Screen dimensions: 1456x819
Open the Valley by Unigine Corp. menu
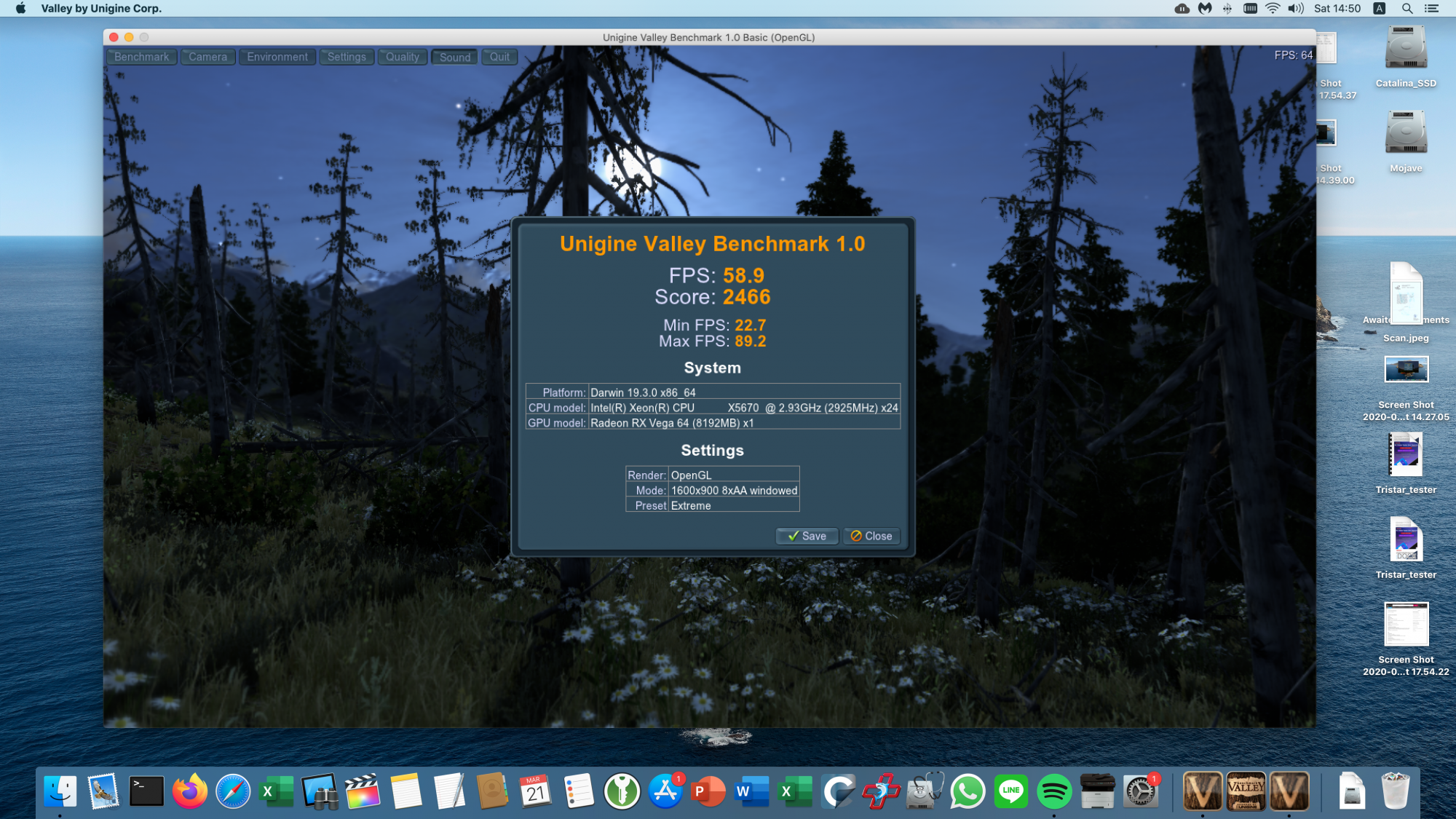101,9
